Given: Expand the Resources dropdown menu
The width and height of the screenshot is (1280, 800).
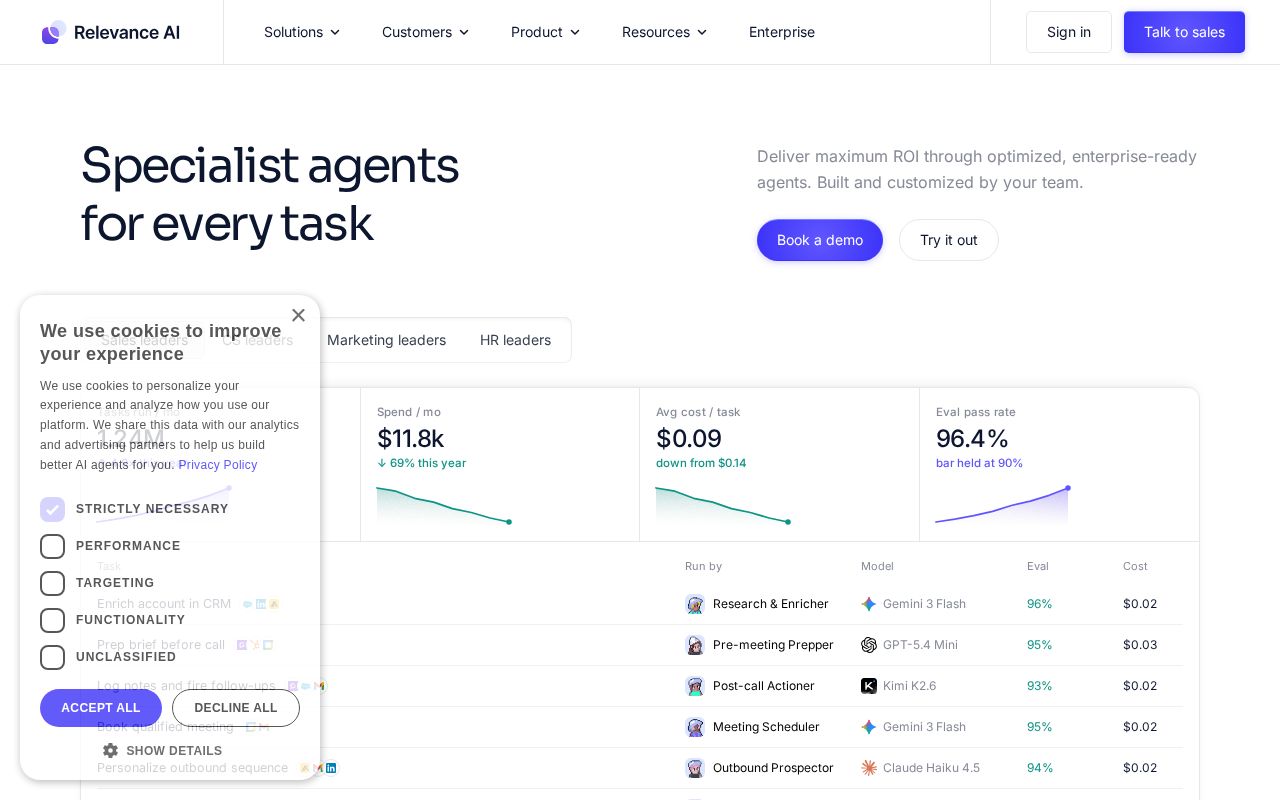Looking at the screenshot, I should coord(664,32).
